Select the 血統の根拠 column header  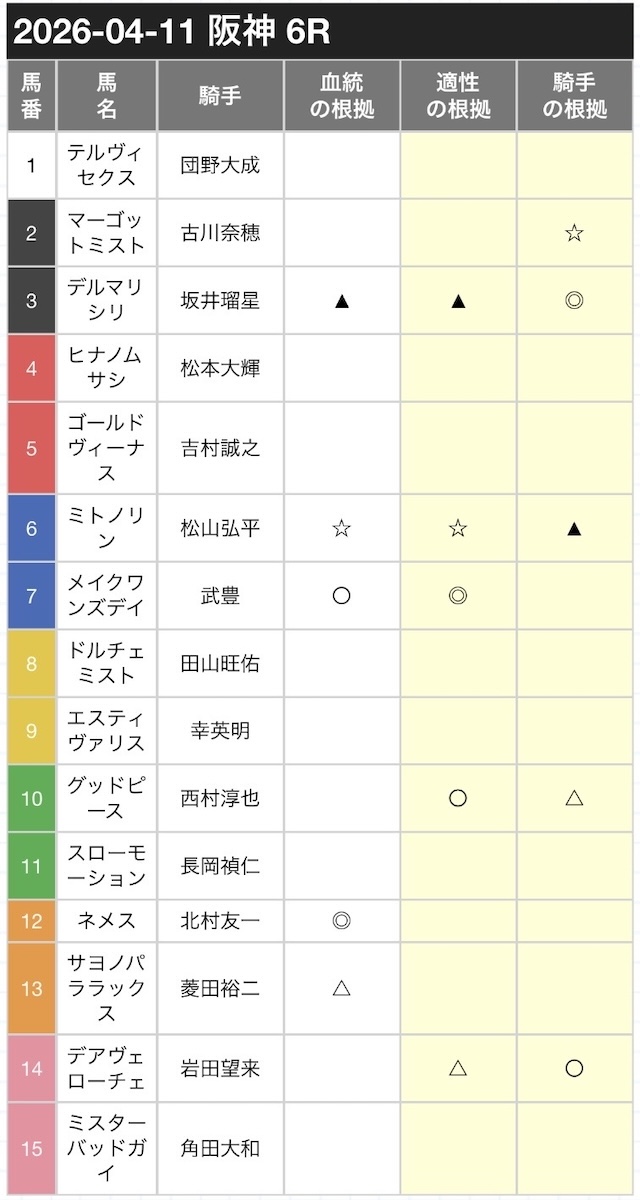coord(341,97)
